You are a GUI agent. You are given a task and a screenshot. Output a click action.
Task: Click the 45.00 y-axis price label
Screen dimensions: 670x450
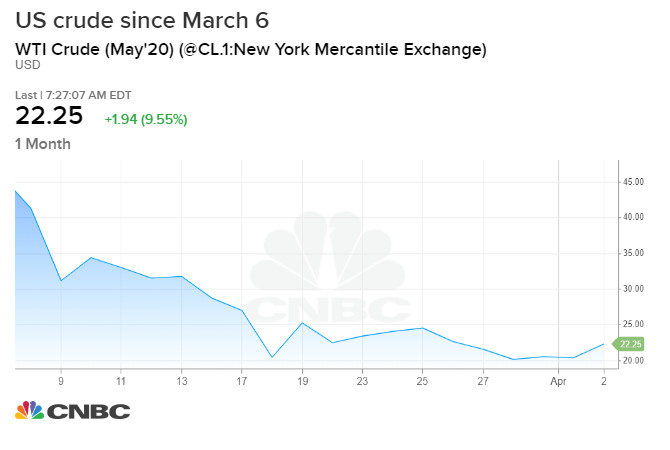coord(632,182)
